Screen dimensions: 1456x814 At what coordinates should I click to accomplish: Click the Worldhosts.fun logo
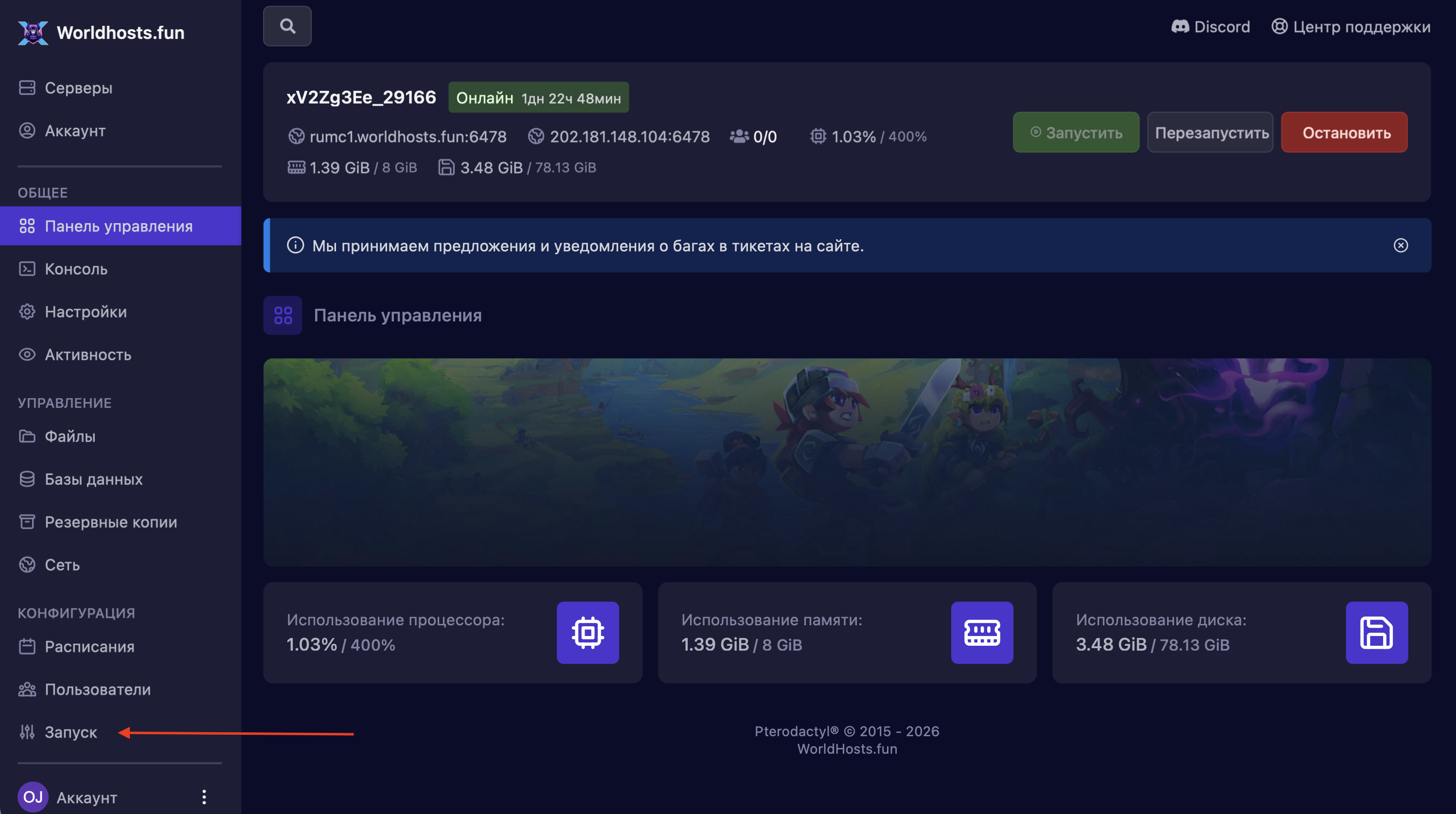pyautogui.click(x=33, y=32)
